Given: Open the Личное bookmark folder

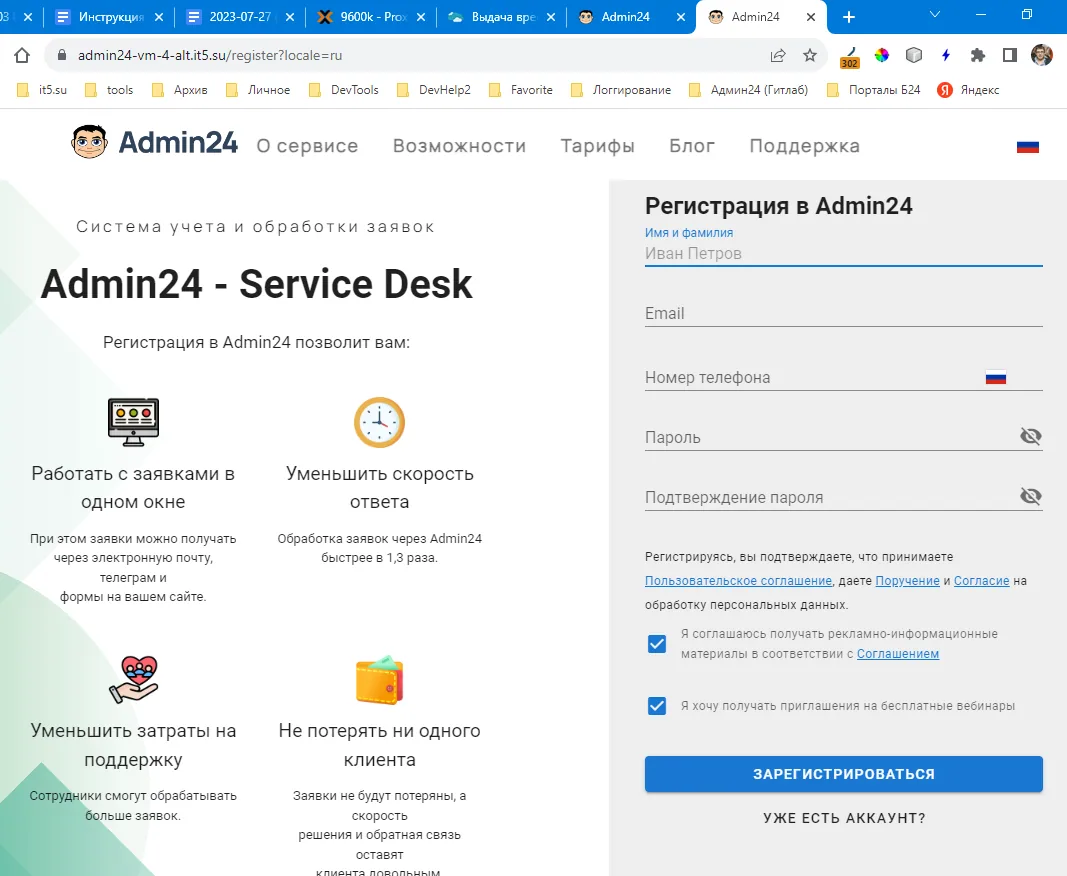Looking at the screenshot, I should 259,90.
